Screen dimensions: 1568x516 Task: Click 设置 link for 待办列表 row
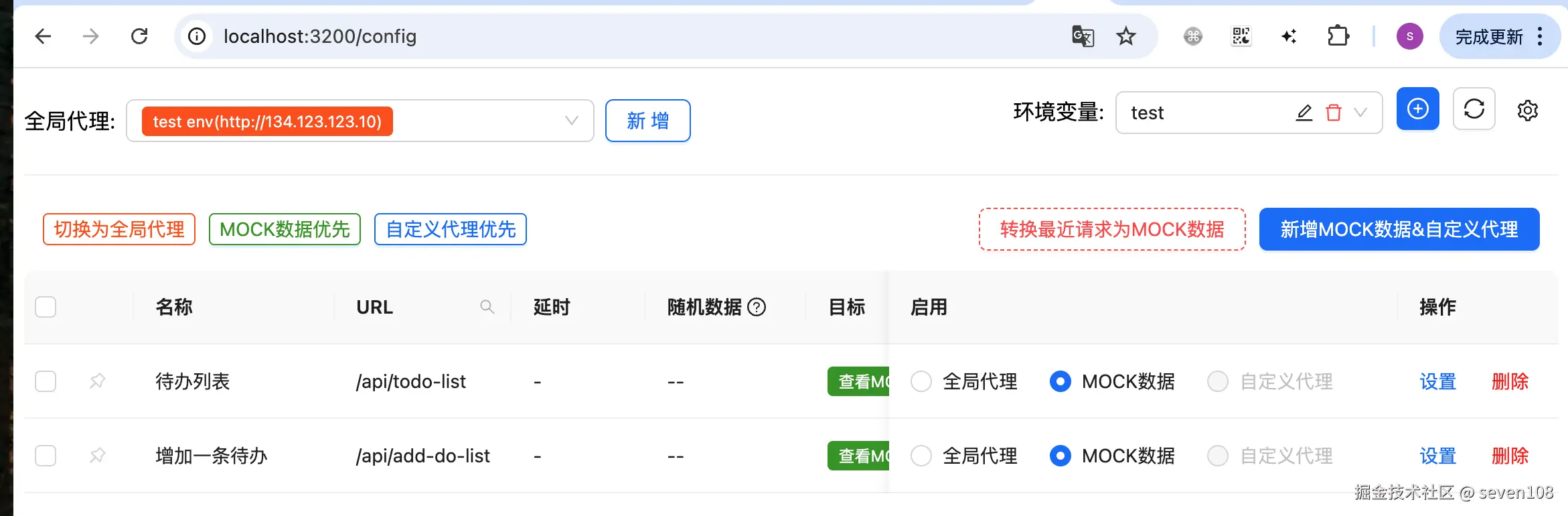(1437, 381)
